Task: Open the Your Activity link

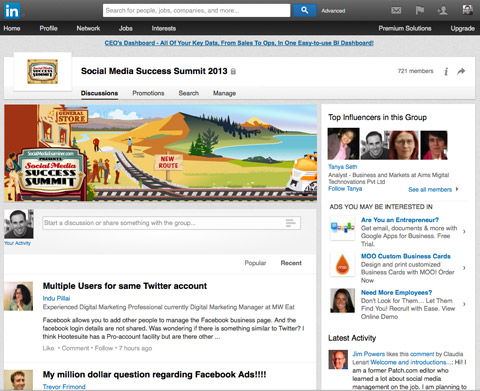Action: tap(17, 243)
